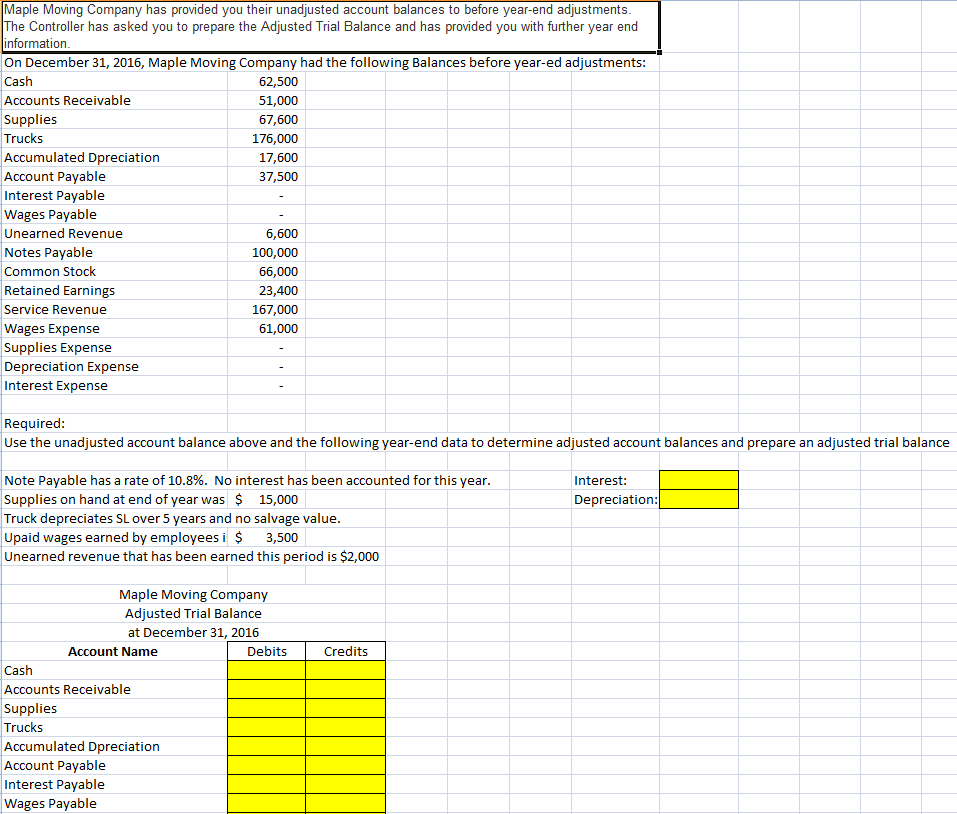
Task: Click the Debits cell for Wages Payable
Action: 267,803
